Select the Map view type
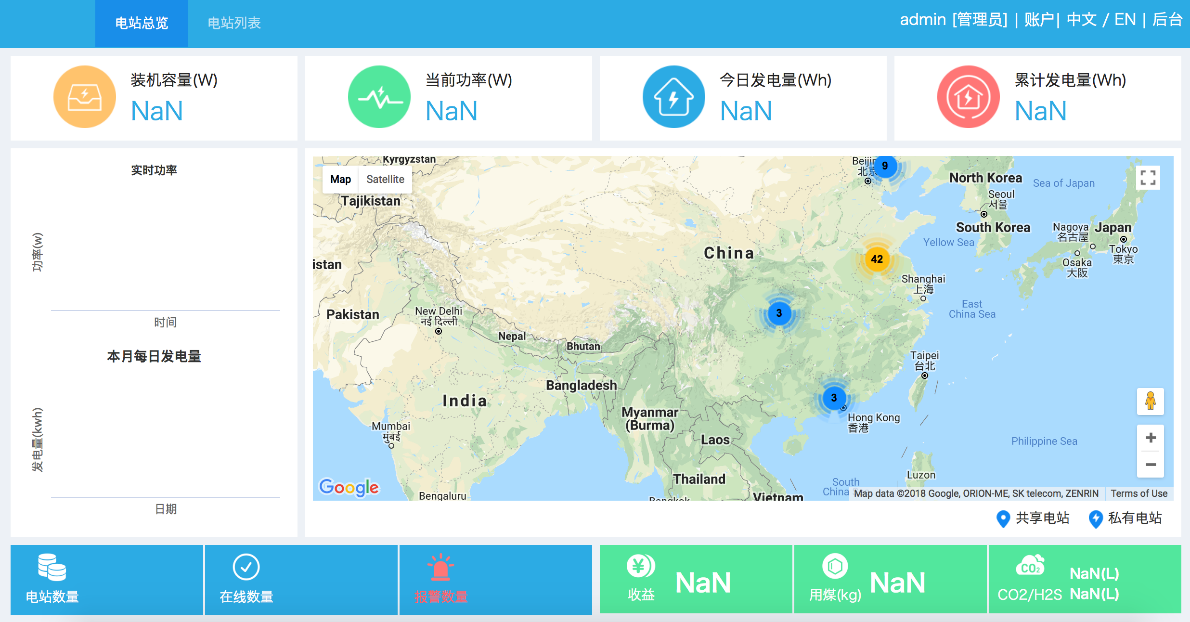The image size is (1190, 622). tap(341, 179)
